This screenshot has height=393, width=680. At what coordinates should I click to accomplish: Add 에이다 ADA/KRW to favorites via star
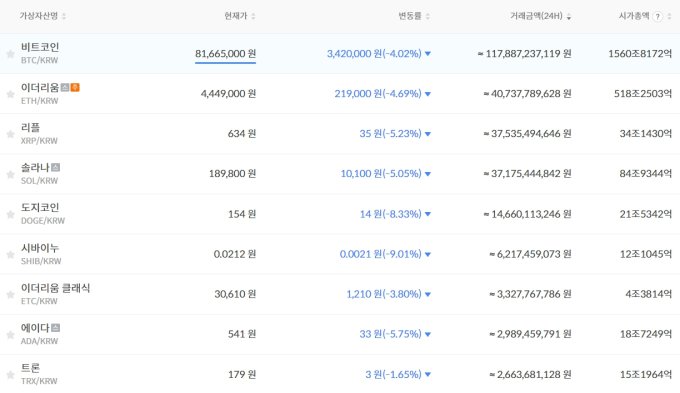[x=10, y=334]
